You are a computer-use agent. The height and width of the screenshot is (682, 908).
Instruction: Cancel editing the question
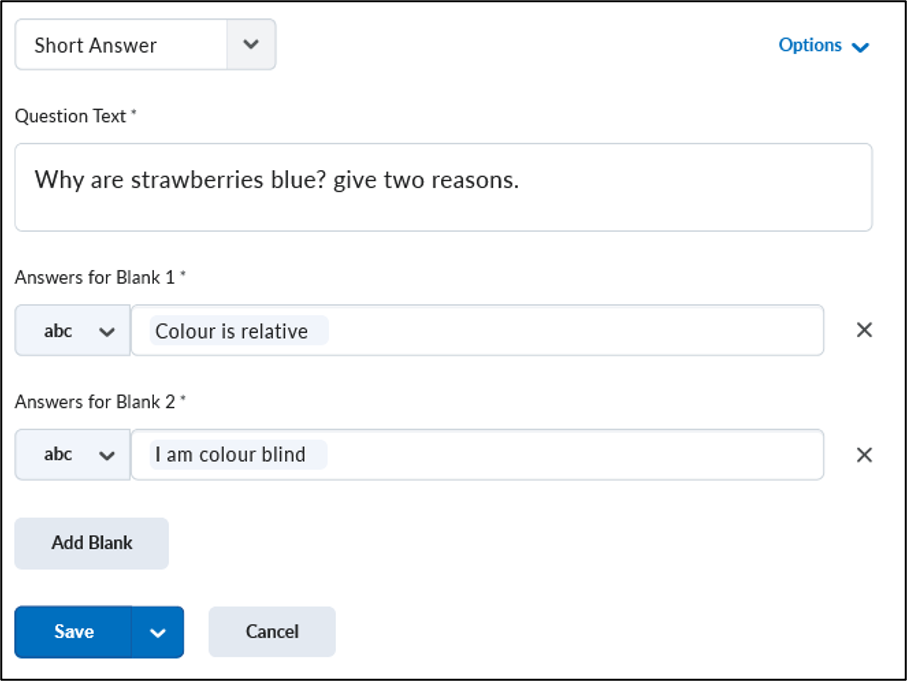pyautogui.click(x=272, y=632)
